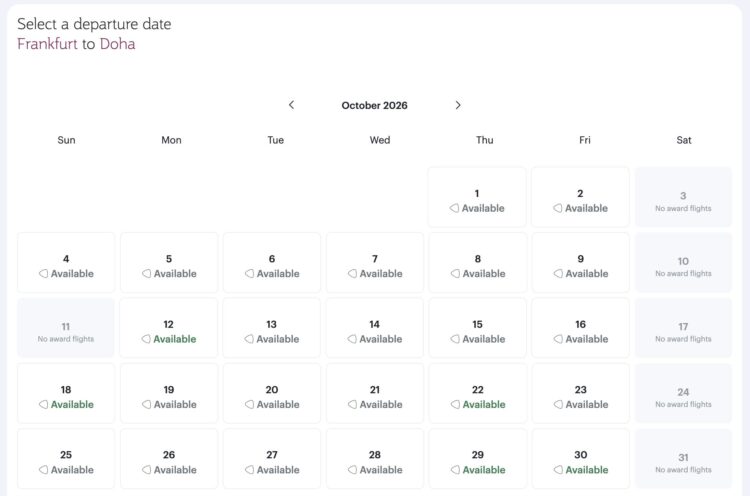Click the Thu column header
Screen dimensions: 750x496
click(x=485, y=140)
